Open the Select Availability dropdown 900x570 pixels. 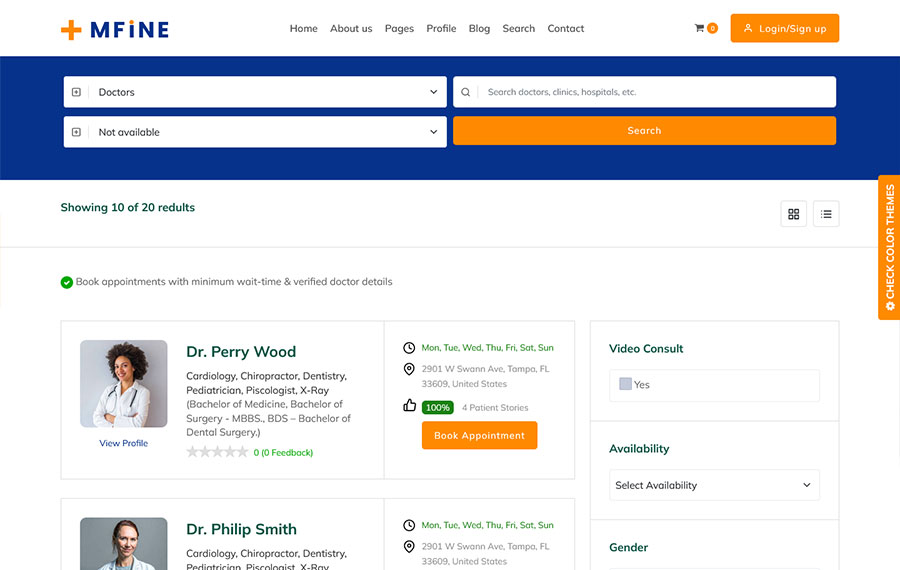tap(714, 485)
